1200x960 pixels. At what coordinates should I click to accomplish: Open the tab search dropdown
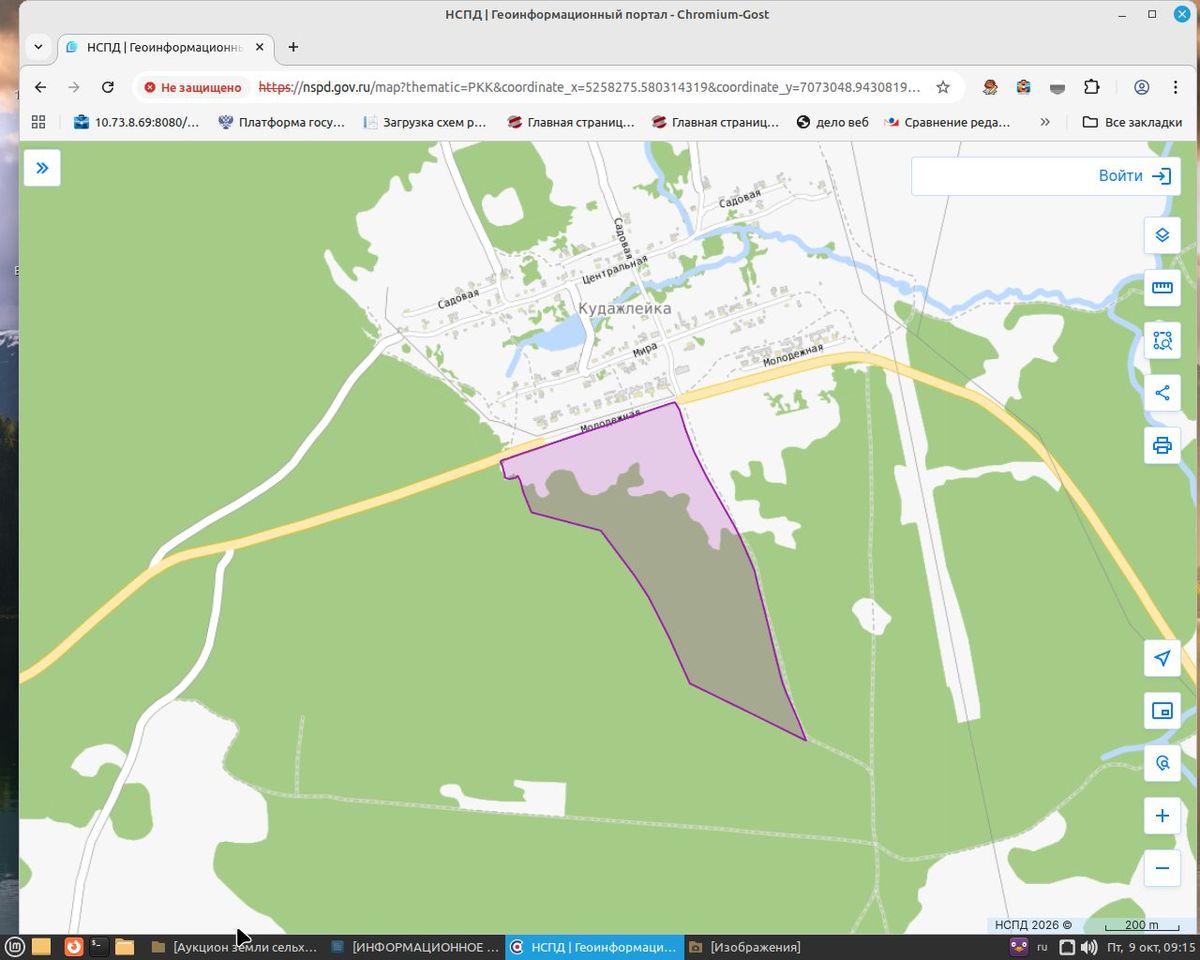click(x=38, y=47)
